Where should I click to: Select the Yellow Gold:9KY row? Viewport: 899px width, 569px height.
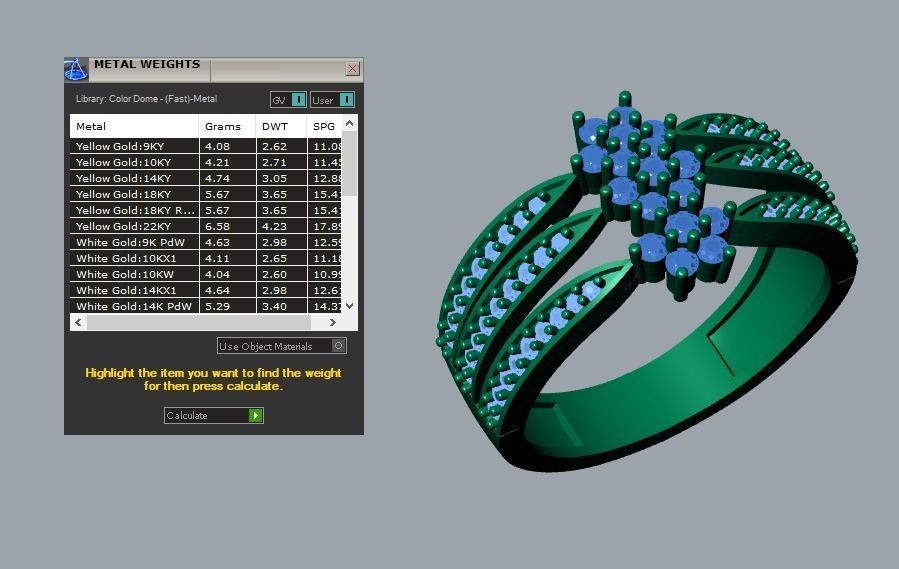point(206,146)
